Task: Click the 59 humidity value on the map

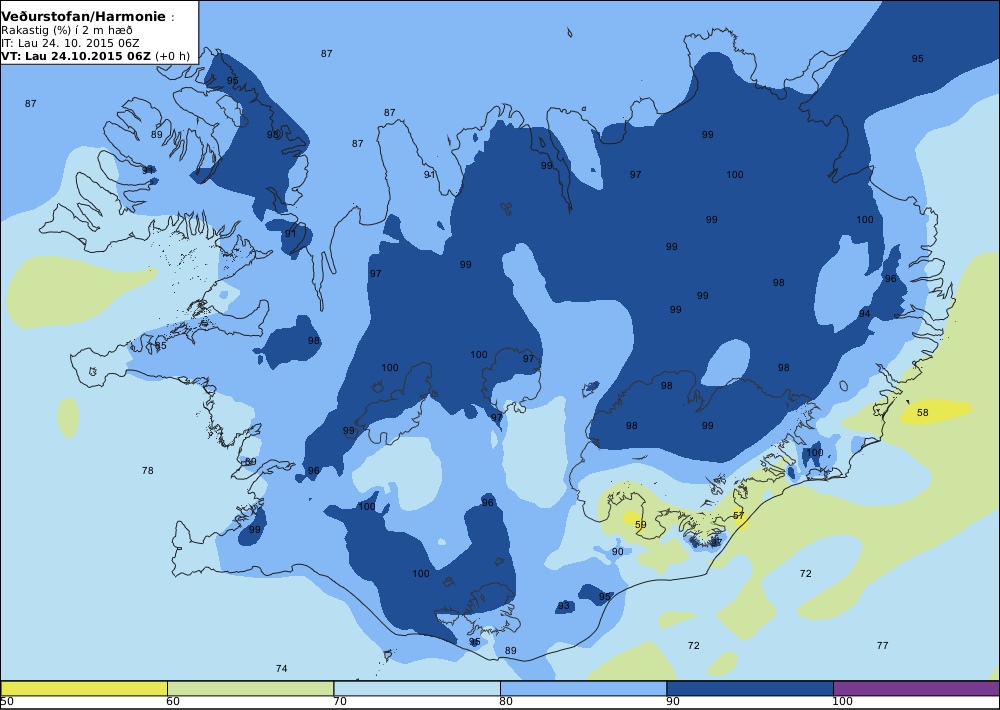Action: tap(640, 525)
